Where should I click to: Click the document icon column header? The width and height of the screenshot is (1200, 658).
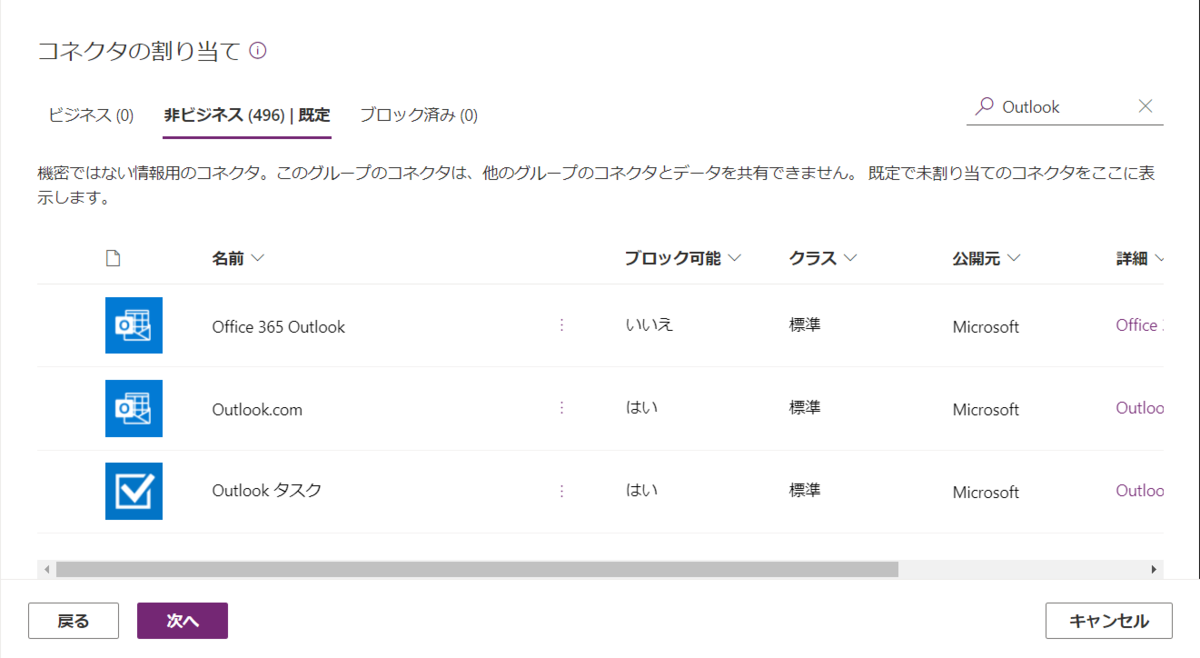[x=113, y=258]
